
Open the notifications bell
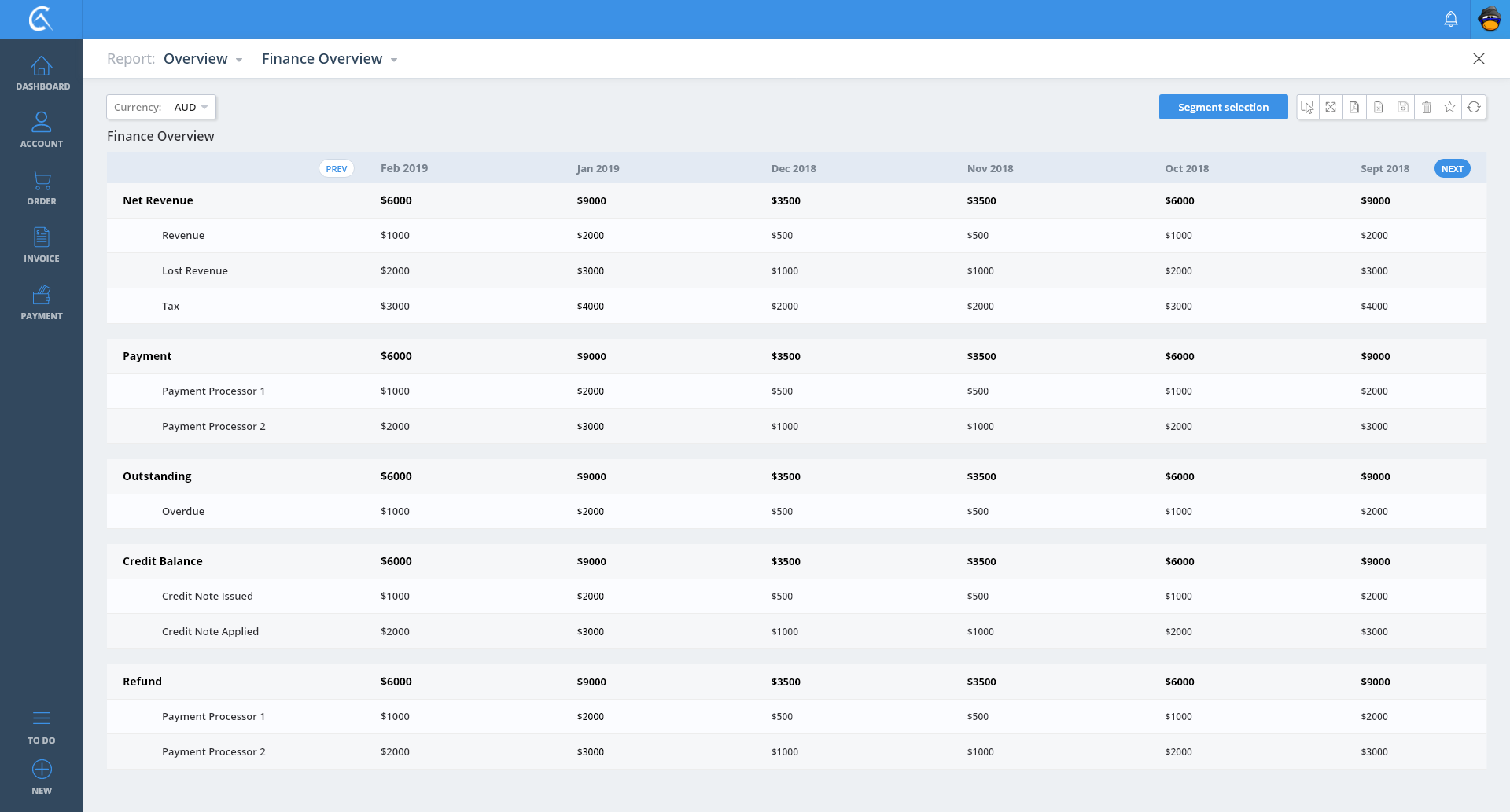point(1450,19)
